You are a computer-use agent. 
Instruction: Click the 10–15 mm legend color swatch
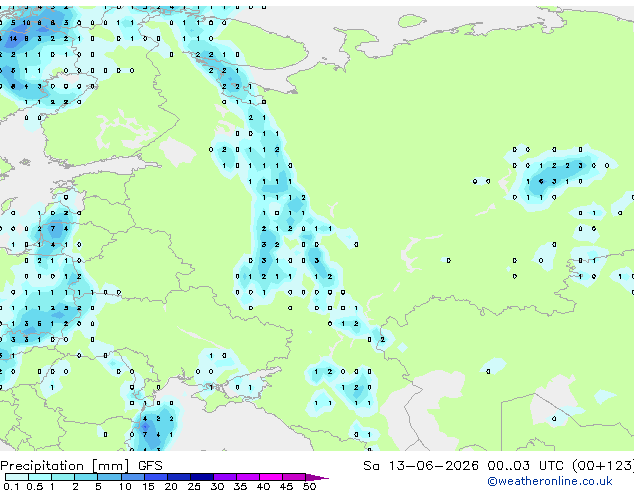pos(133,477)
